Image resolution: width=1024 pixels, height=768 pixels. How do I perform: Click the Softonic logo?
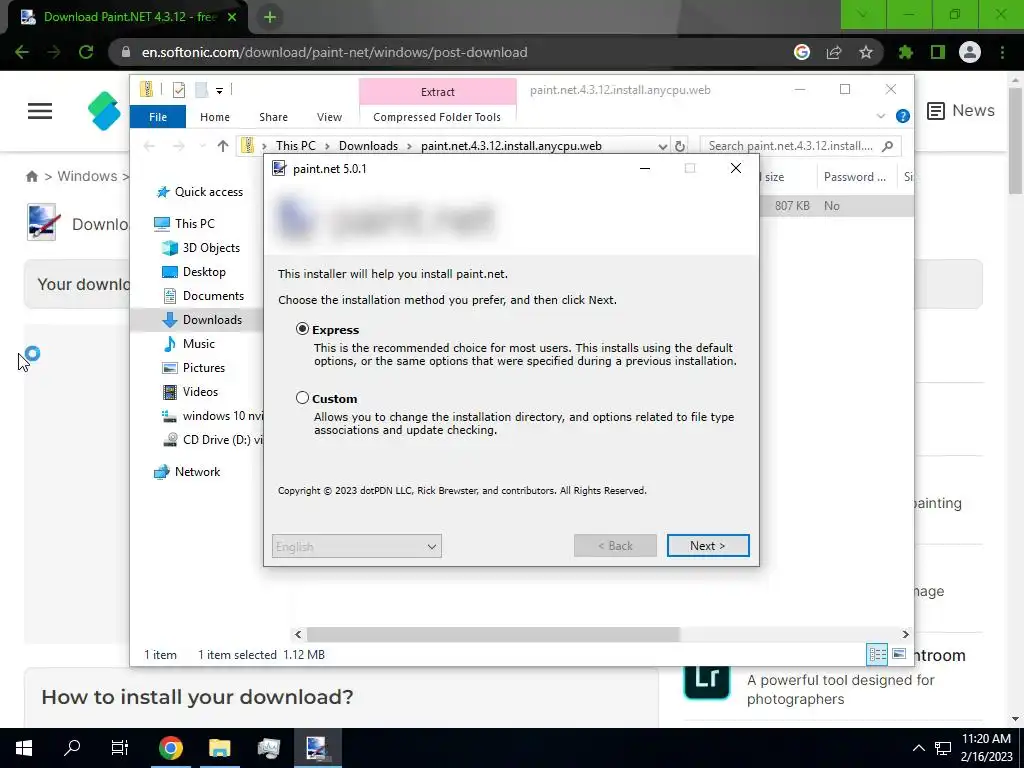[104, 111]
